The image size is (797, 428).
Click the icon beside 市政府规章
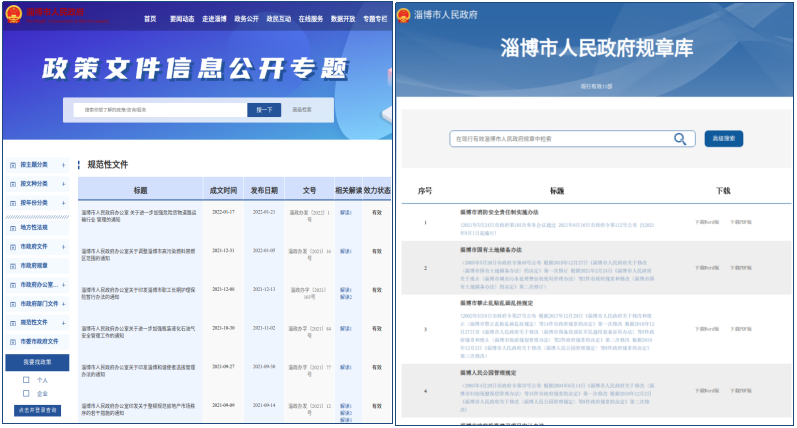(x=11, y=265)
